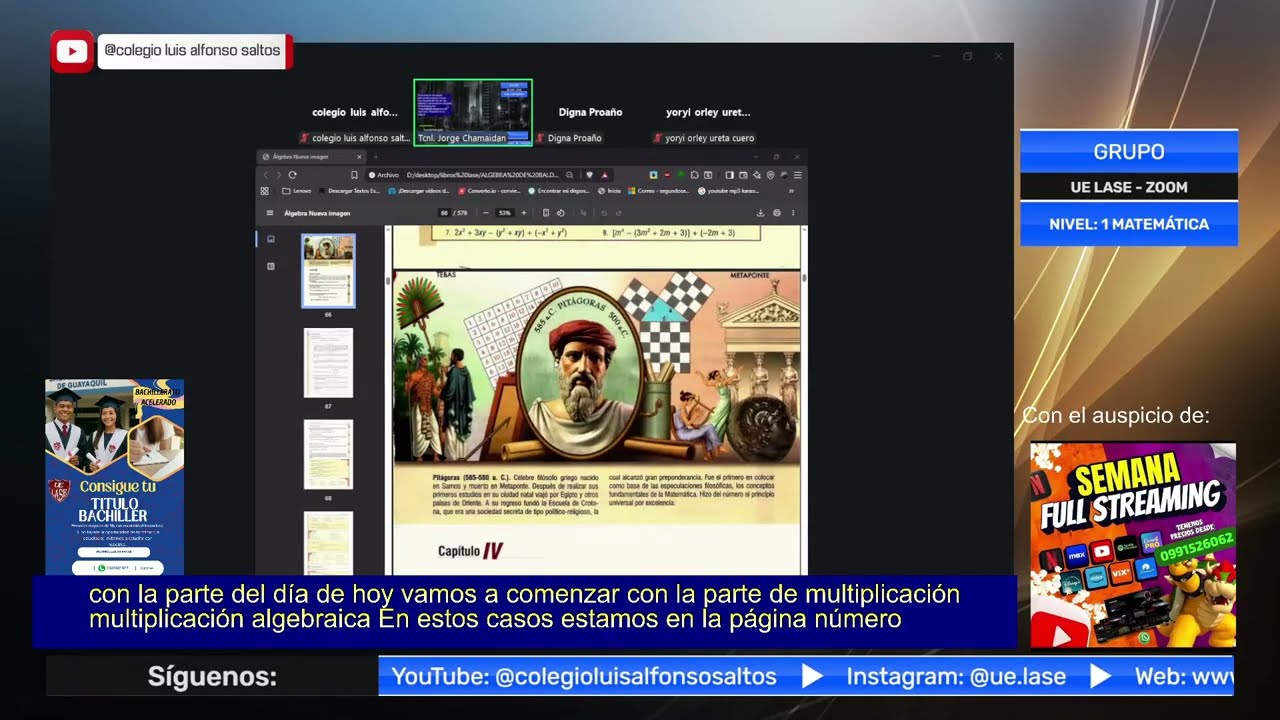Expand the bookmarks overflow chevron
This screenshot has width=1280, height=720.
coord(791,191)
